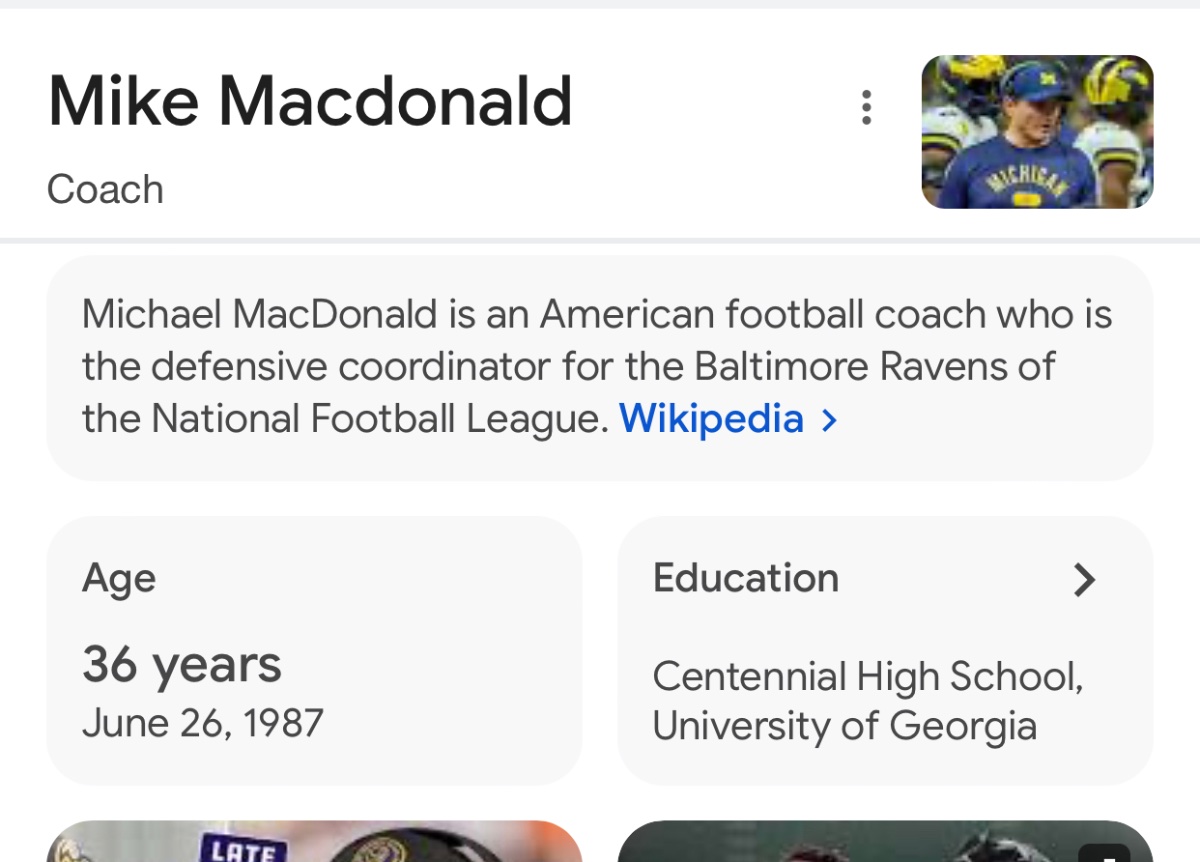Select the Mike Macdonald title heading
Viewport: 1200px width, 862px height.
coord(310,101)
